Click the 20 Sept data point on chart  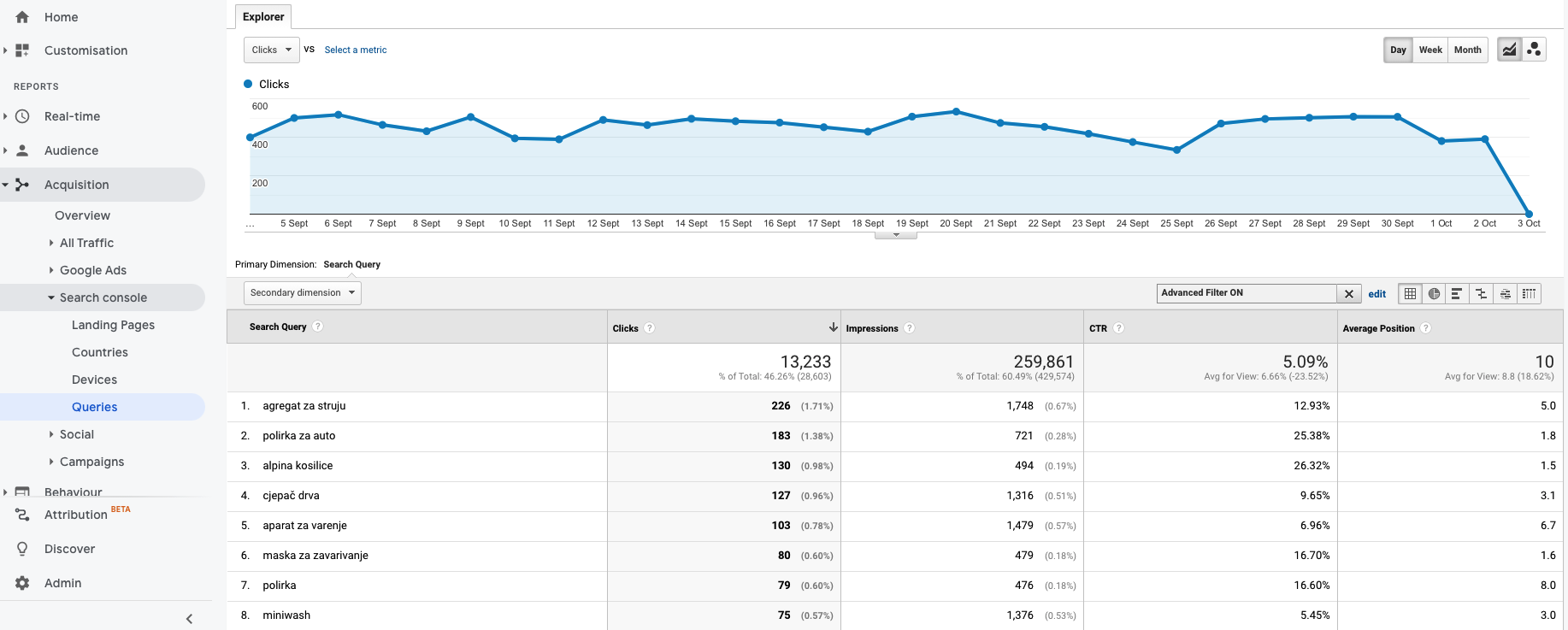956,111
